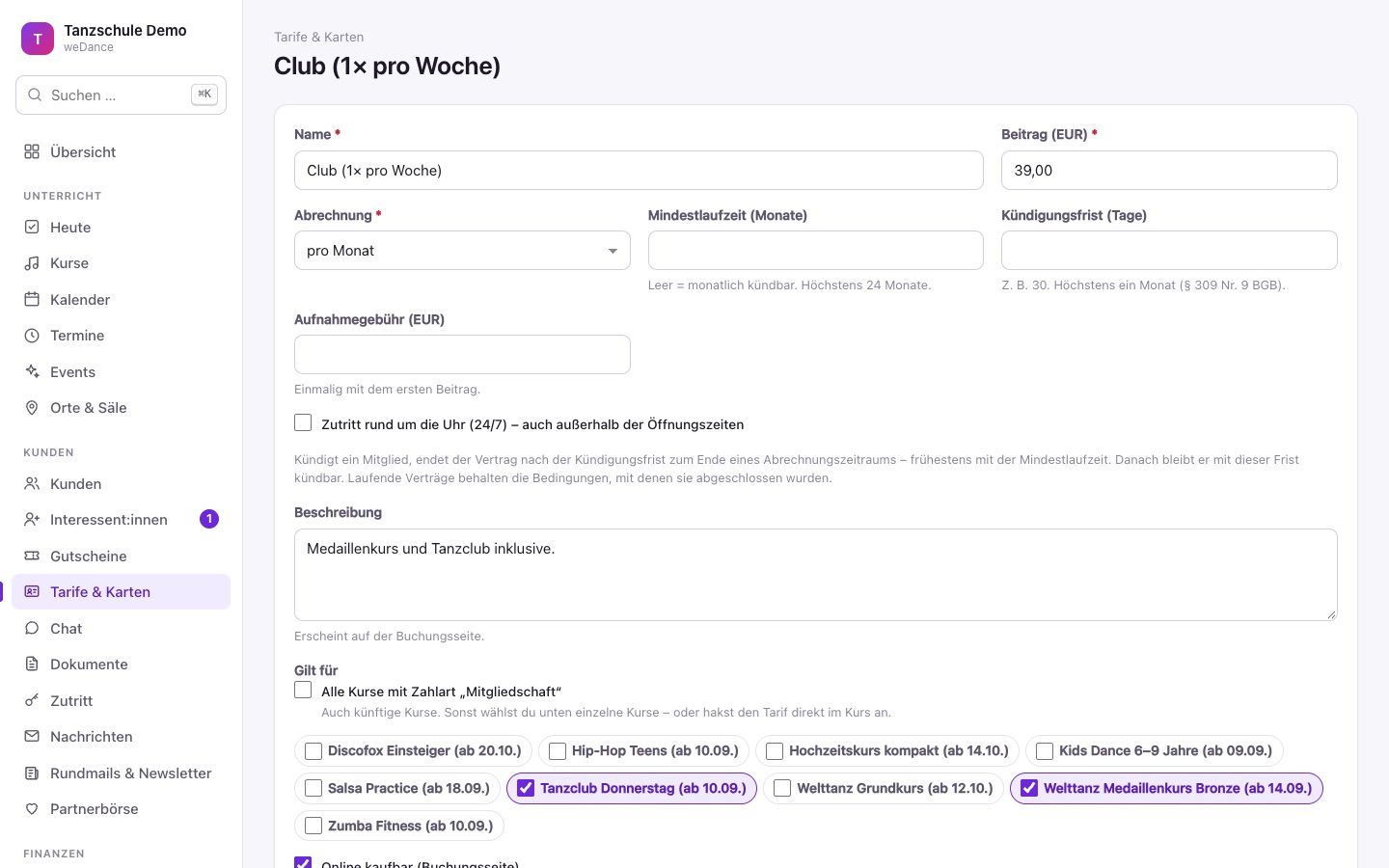Click the Tarife & Karten breadcrumb link
This screenshot has height=868, width=1389.
pos(318,37)
